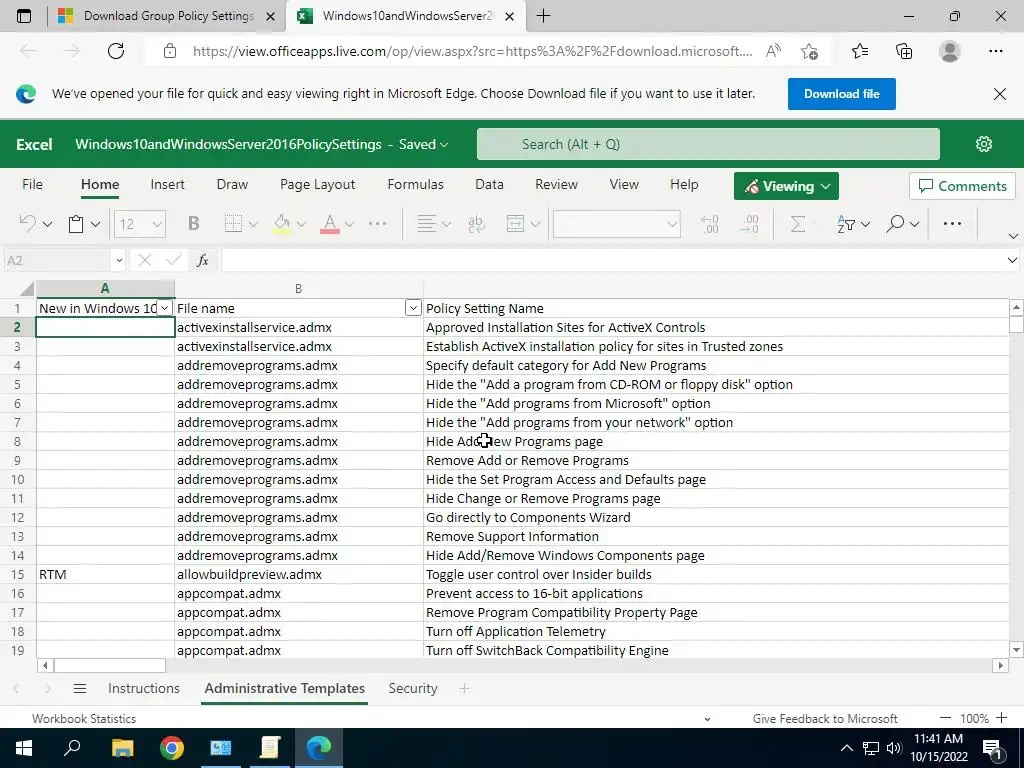This screenshot has height=768, width=1024.
Task: Click the Decrease Decimal icon
Action: point(750,224)
